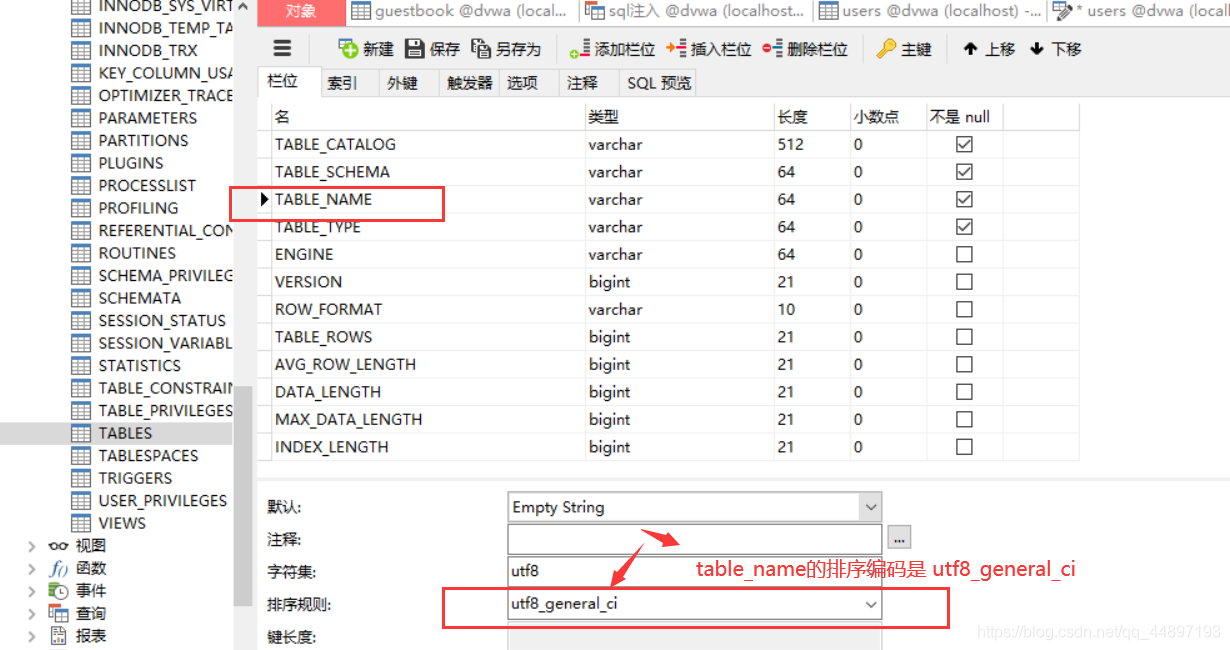The width and height of the screenshot is (1230, 650).
Task: Open the 注释 ellipsis editor button
Action: pos(898,537)
